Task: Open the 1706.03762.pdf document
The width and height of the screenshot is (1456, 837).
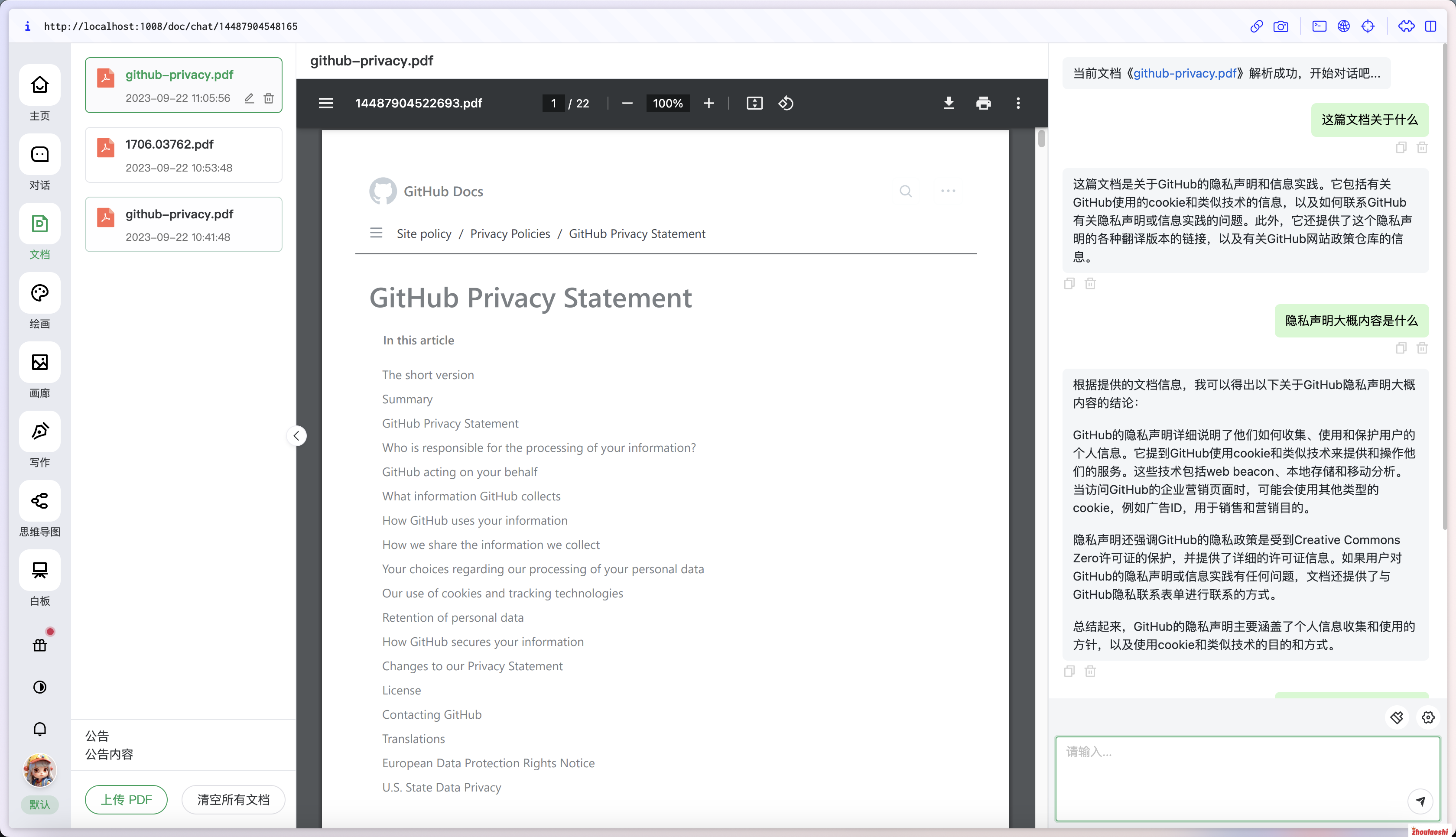Action: (x=183, y=155)
